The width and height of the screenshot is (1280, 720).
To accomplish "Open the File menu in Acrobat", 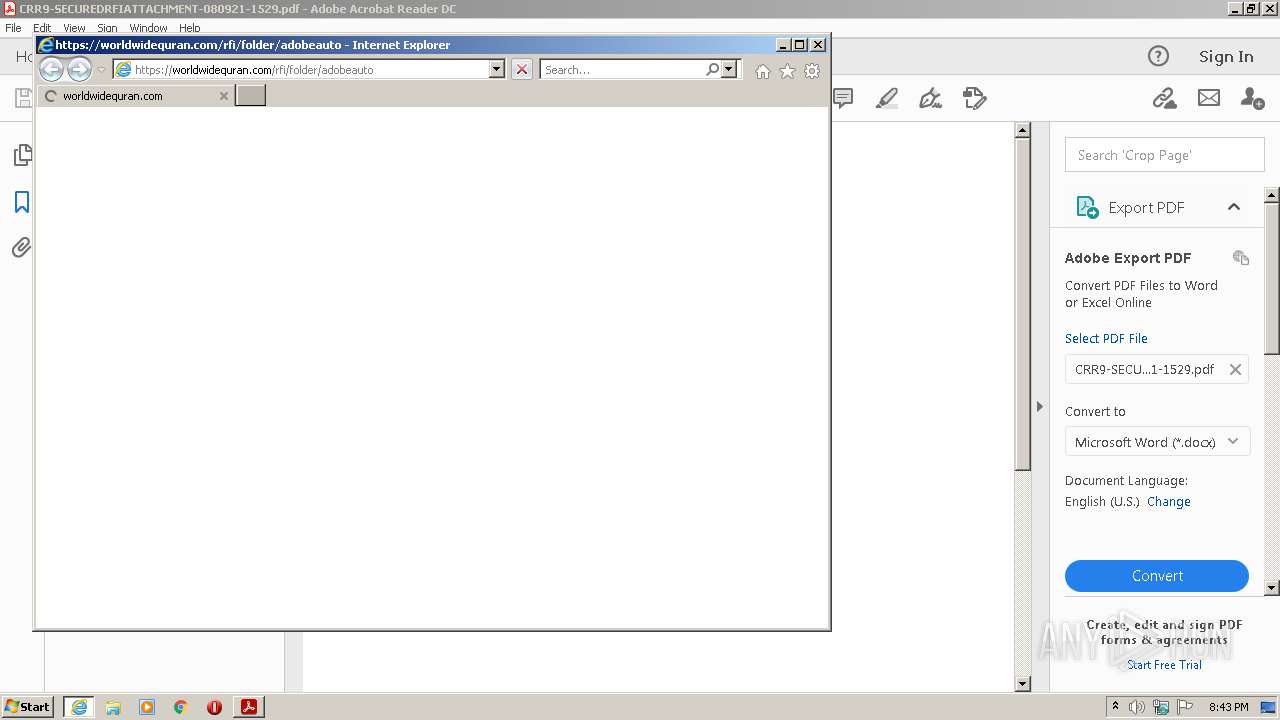I will point(13,28).
